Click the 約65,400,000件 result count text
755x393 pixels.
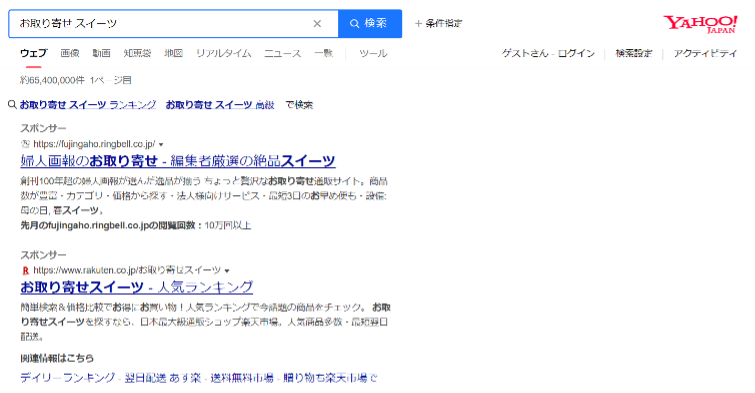[x=52, y=80]
